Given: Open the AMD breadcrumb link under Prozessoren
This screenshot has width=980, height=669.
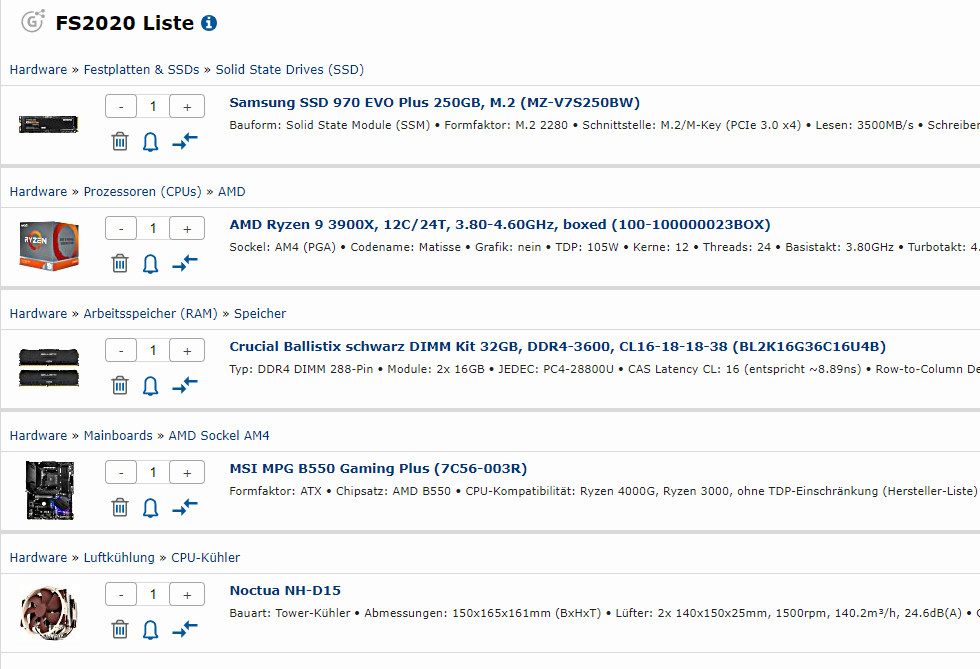Looking at the screenshot, I should [231, 191].
